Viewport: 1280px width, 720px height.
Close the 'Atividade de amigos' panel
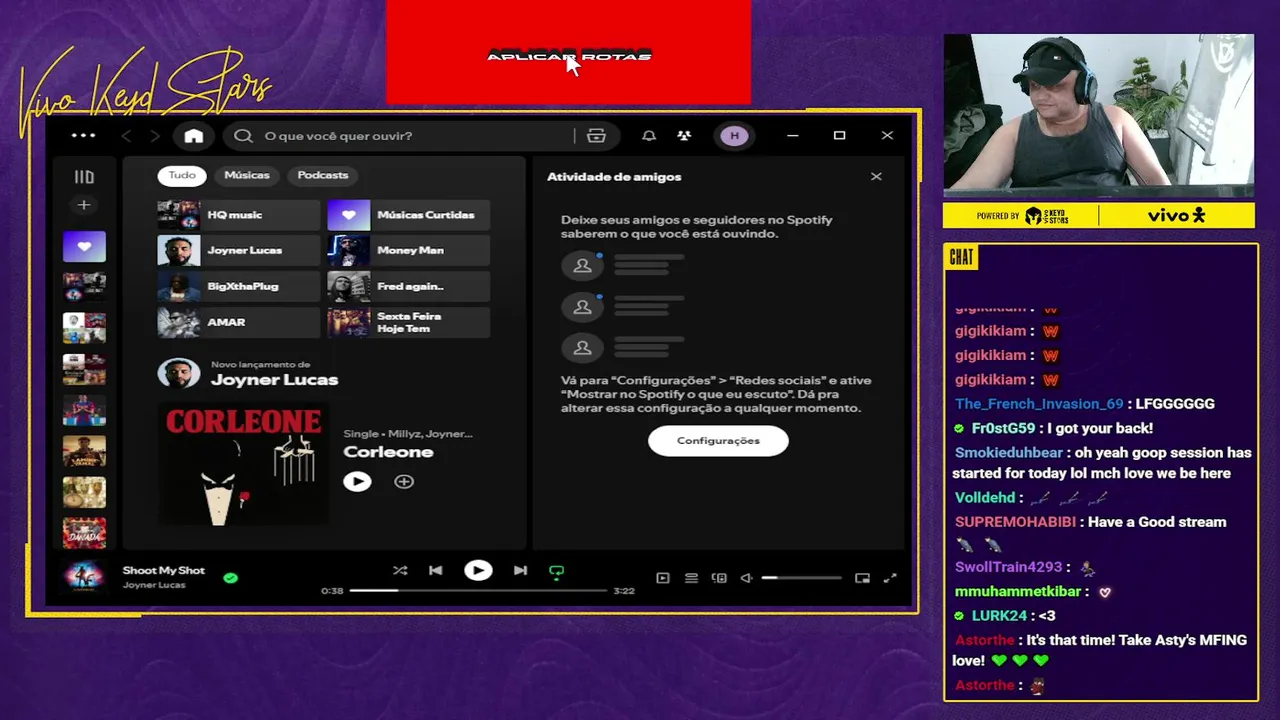click(876, 177)
